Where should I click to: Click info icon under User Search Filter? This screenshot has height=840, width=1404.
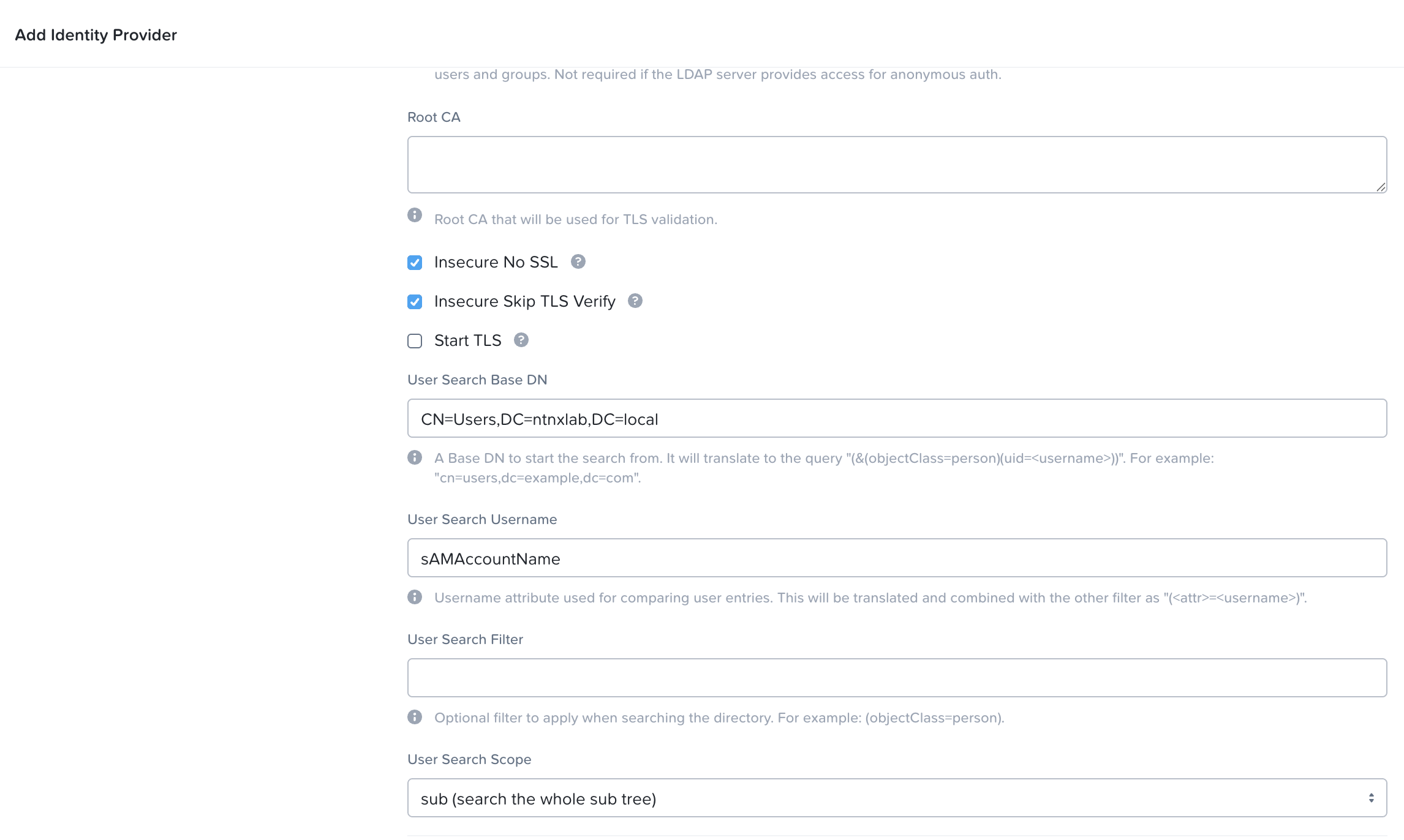click(x=415, y=718)
